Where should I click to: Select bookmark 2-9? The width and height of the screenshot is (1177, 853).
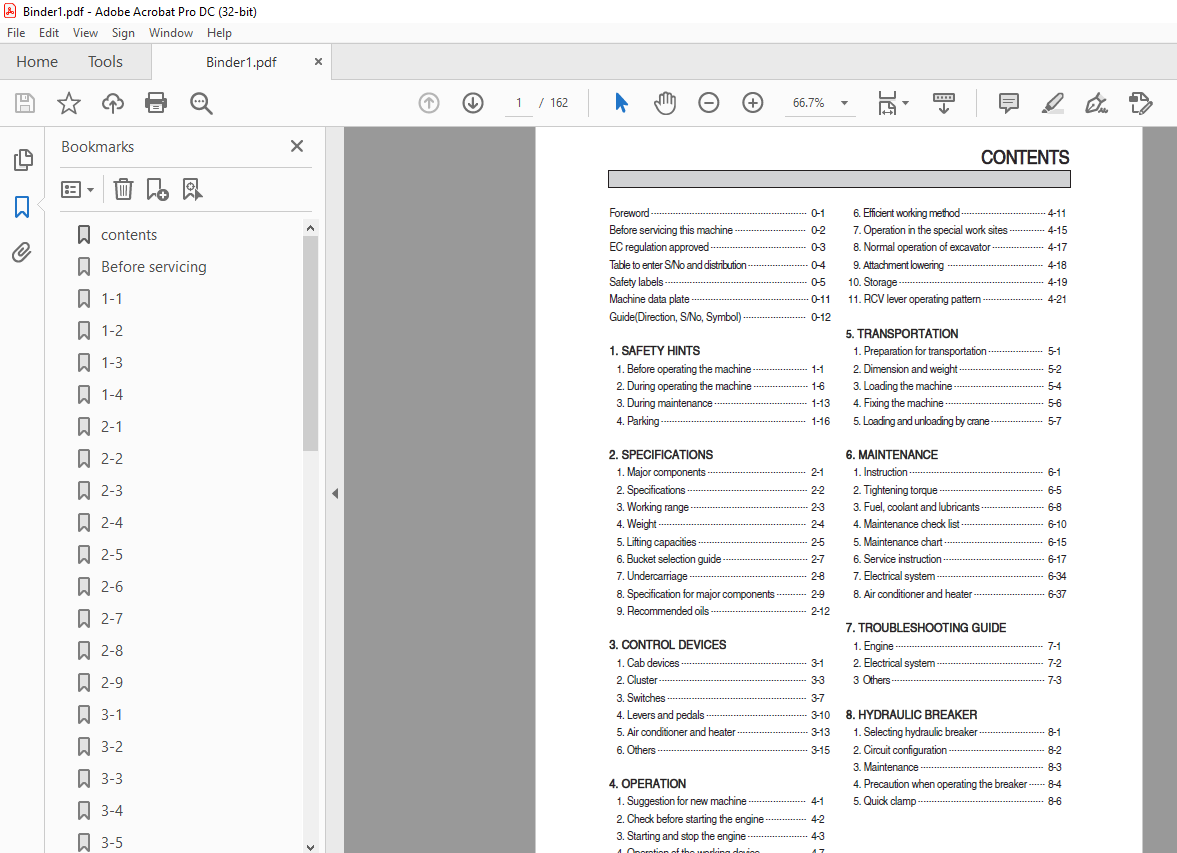click(112, 683)
